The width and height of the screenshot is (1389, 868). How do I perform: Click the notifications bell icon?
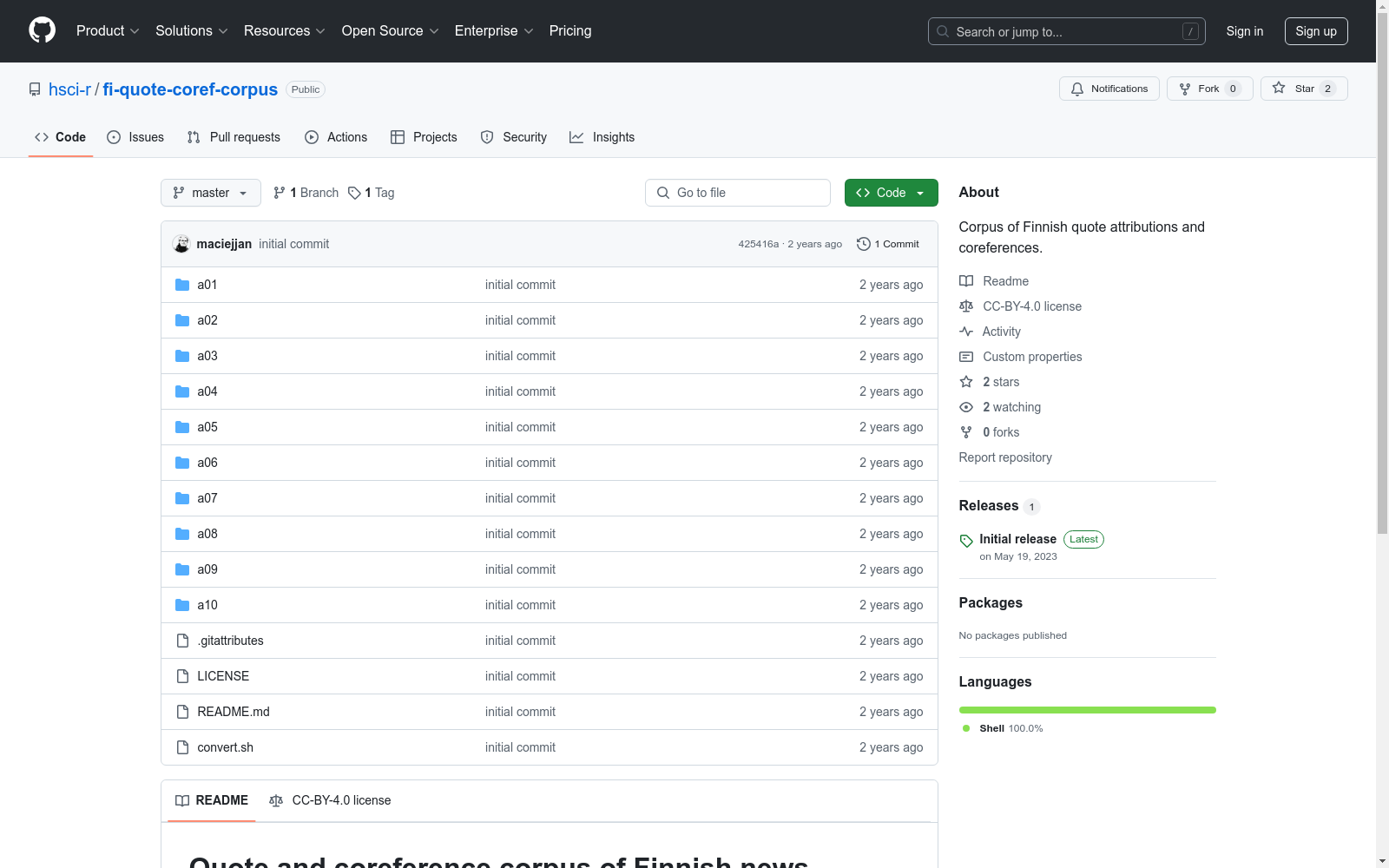point(1077,89)
